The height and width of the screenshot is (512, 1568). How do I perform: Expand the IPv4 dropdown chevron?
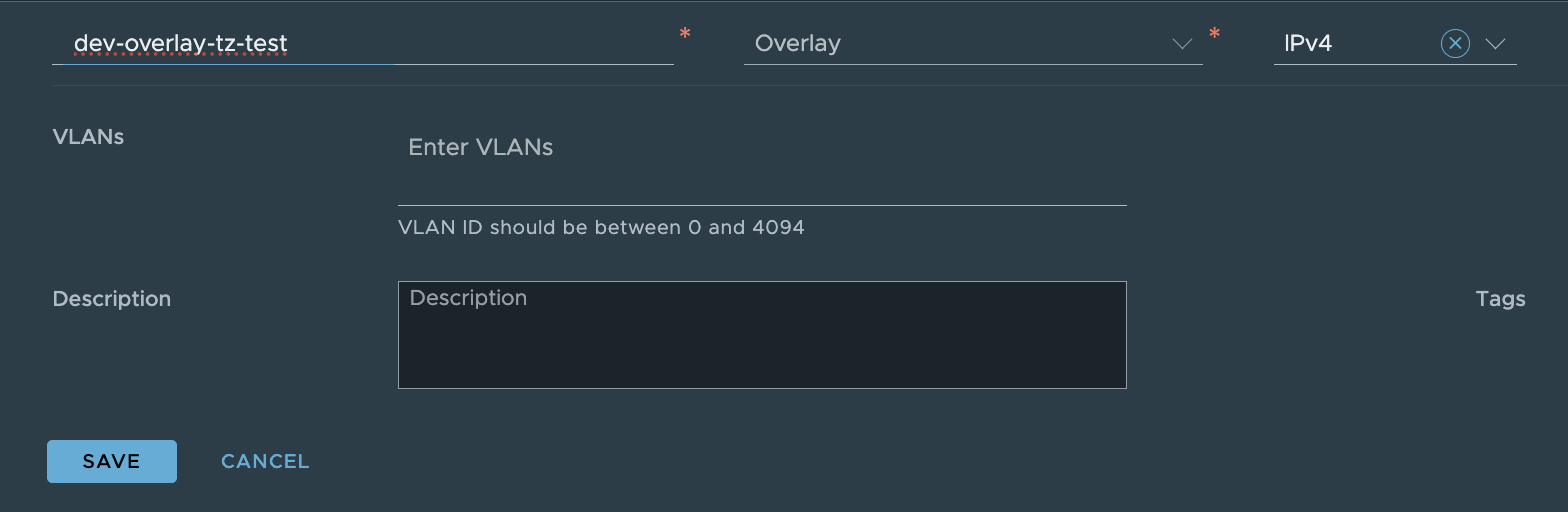pyautogui.click(x=1496, y=44)
